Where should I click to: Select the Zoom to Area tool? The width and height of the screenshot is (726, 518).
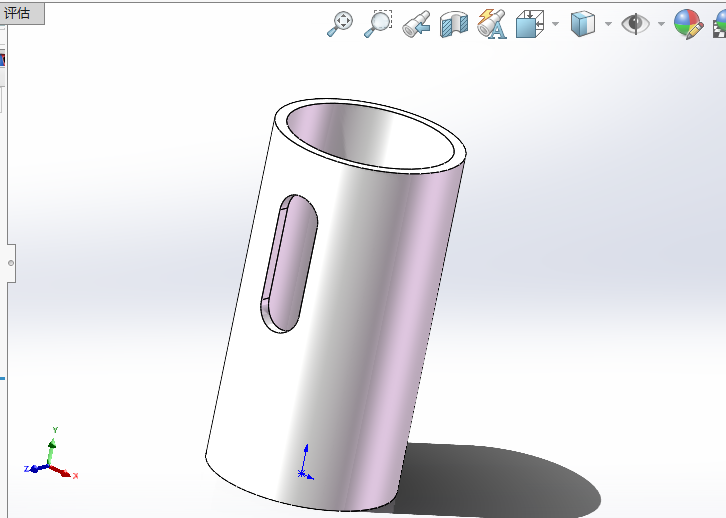coord(378,24)
